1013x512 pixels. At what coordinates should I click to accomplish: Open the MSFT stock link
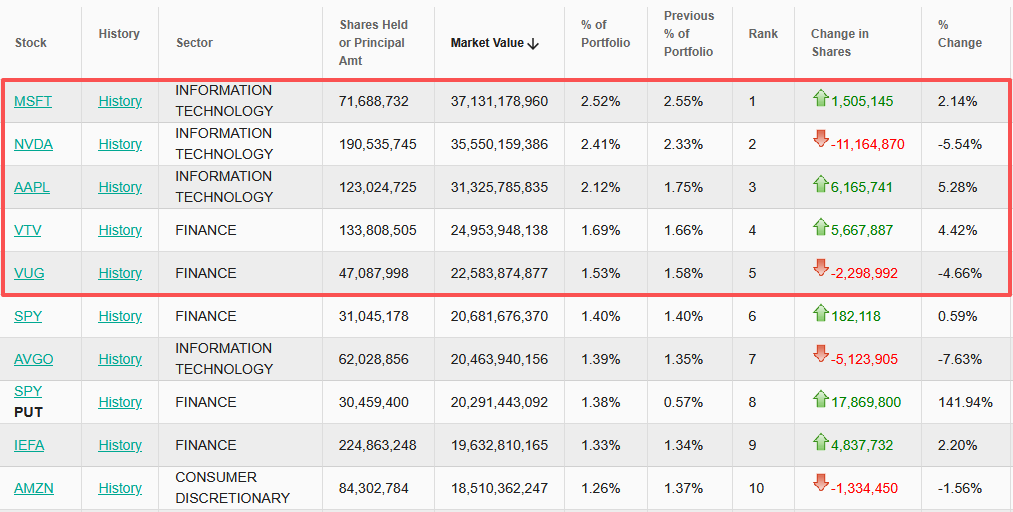coord(33,101)
